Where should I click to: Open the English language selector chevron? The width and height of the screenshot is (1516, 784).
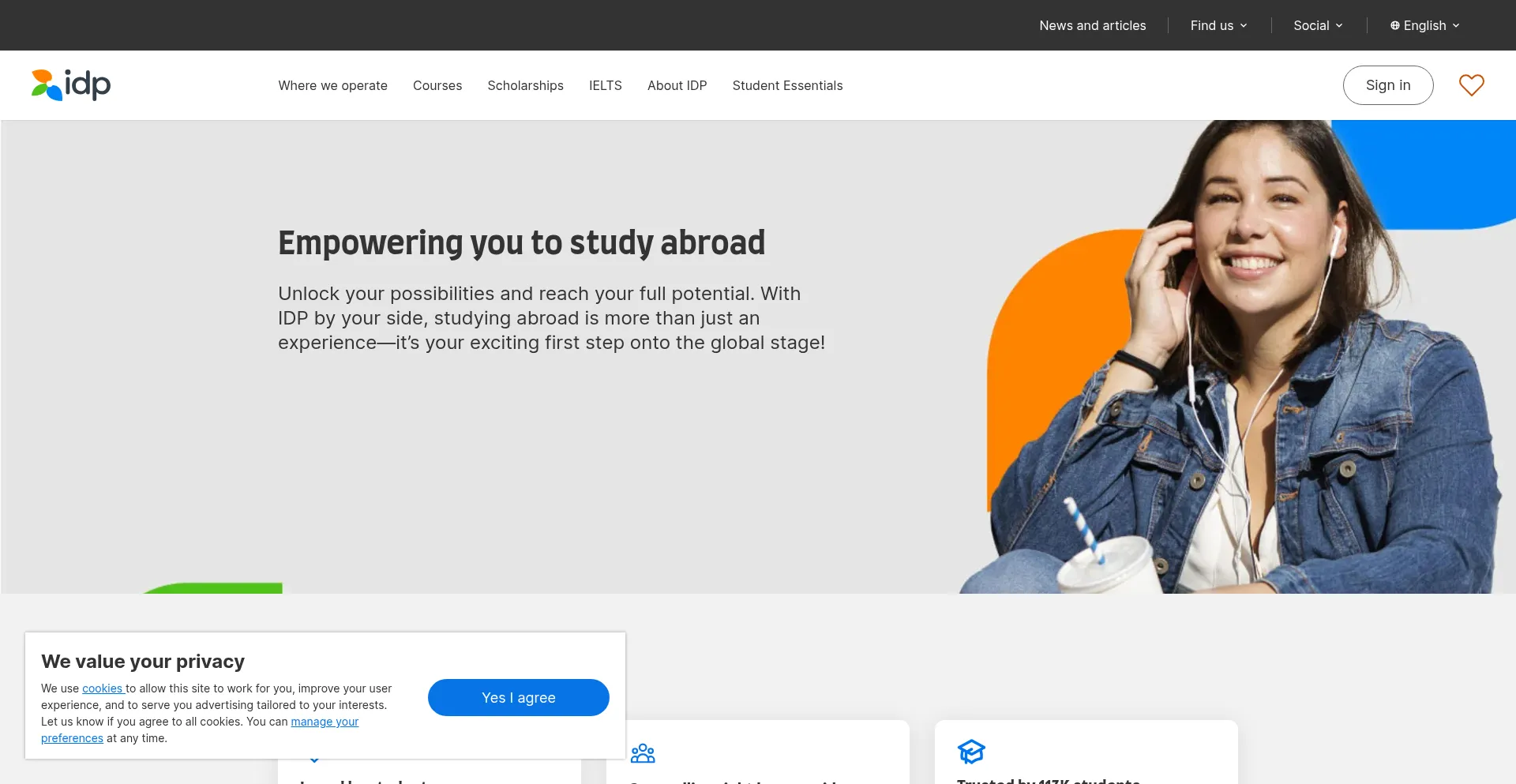(1456, 25)
